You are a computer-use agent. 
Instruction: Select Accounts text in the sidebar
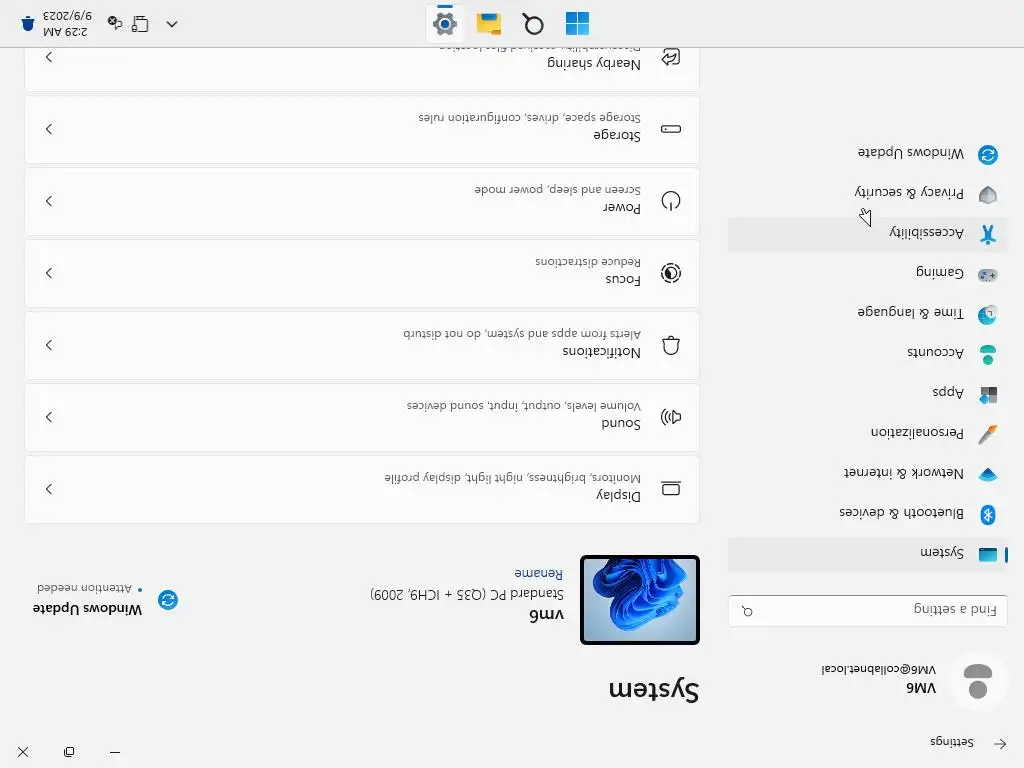(935, 352)
